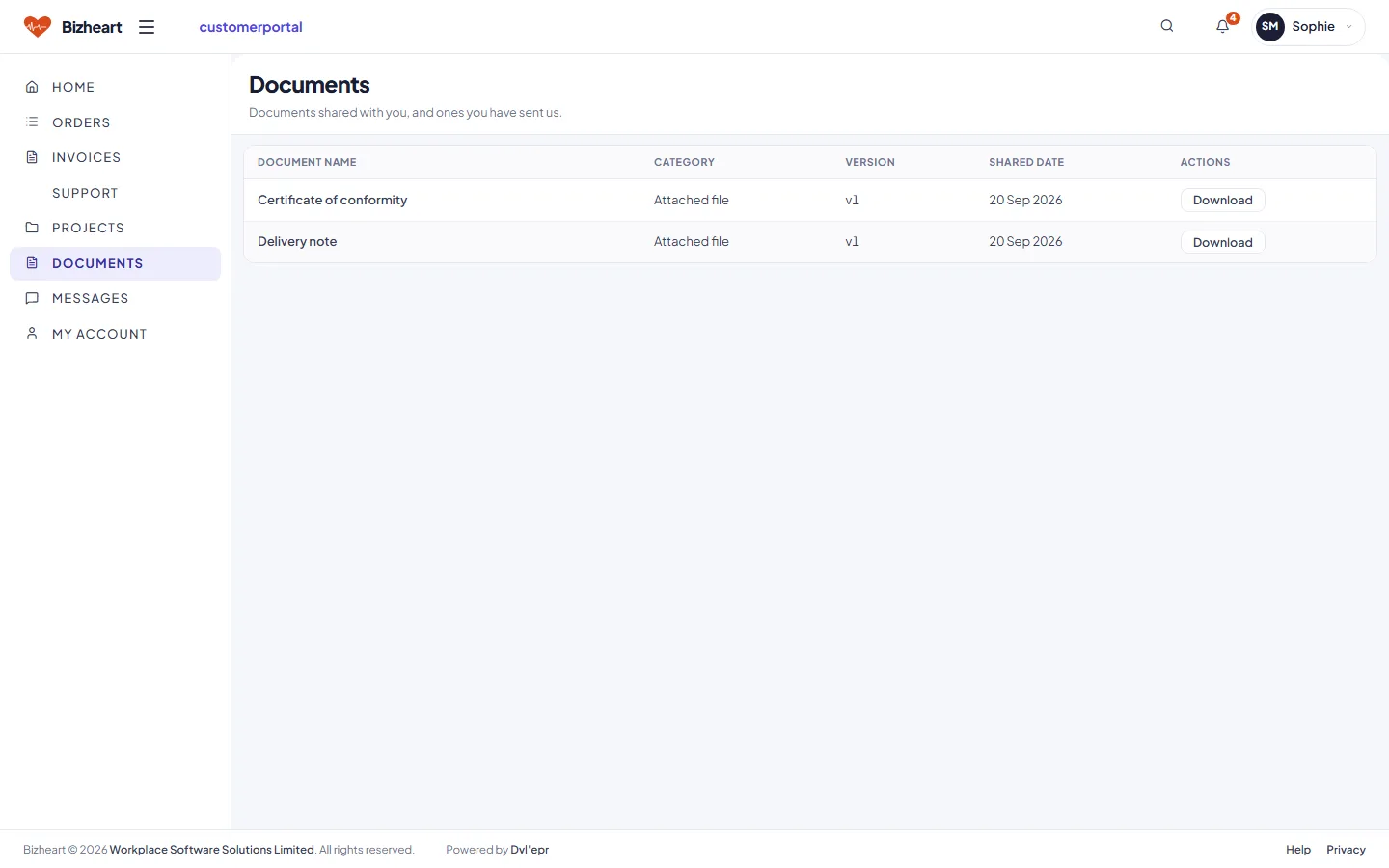Click the Messages chat bubble icon

32,298
